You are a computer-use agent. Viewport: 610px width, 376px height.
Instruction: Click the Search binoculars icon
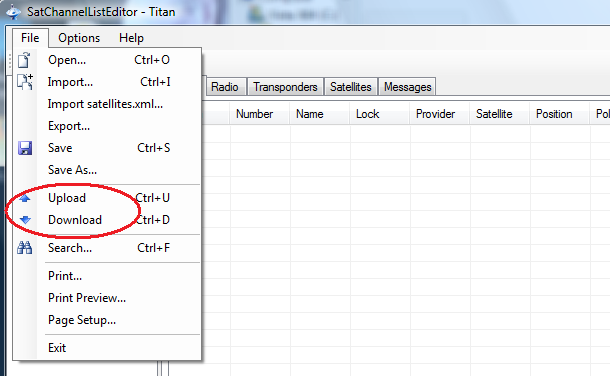click(25, 248)
